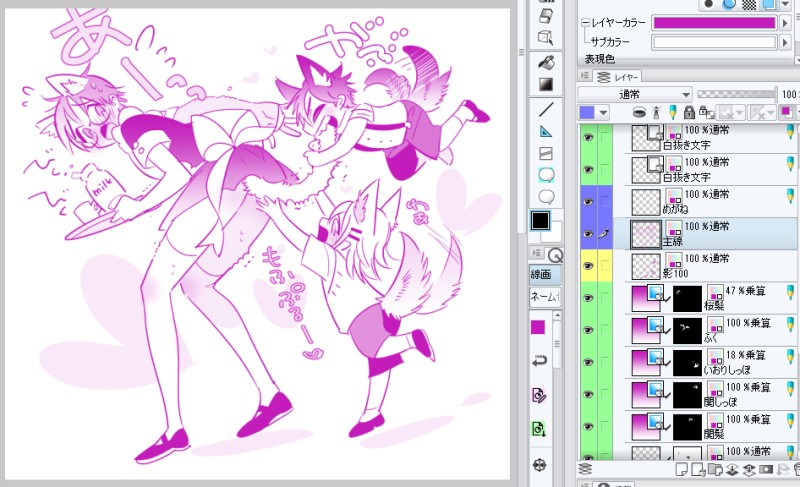
Task: Select the Fill bucket tool
Action: tap(546, 62)
